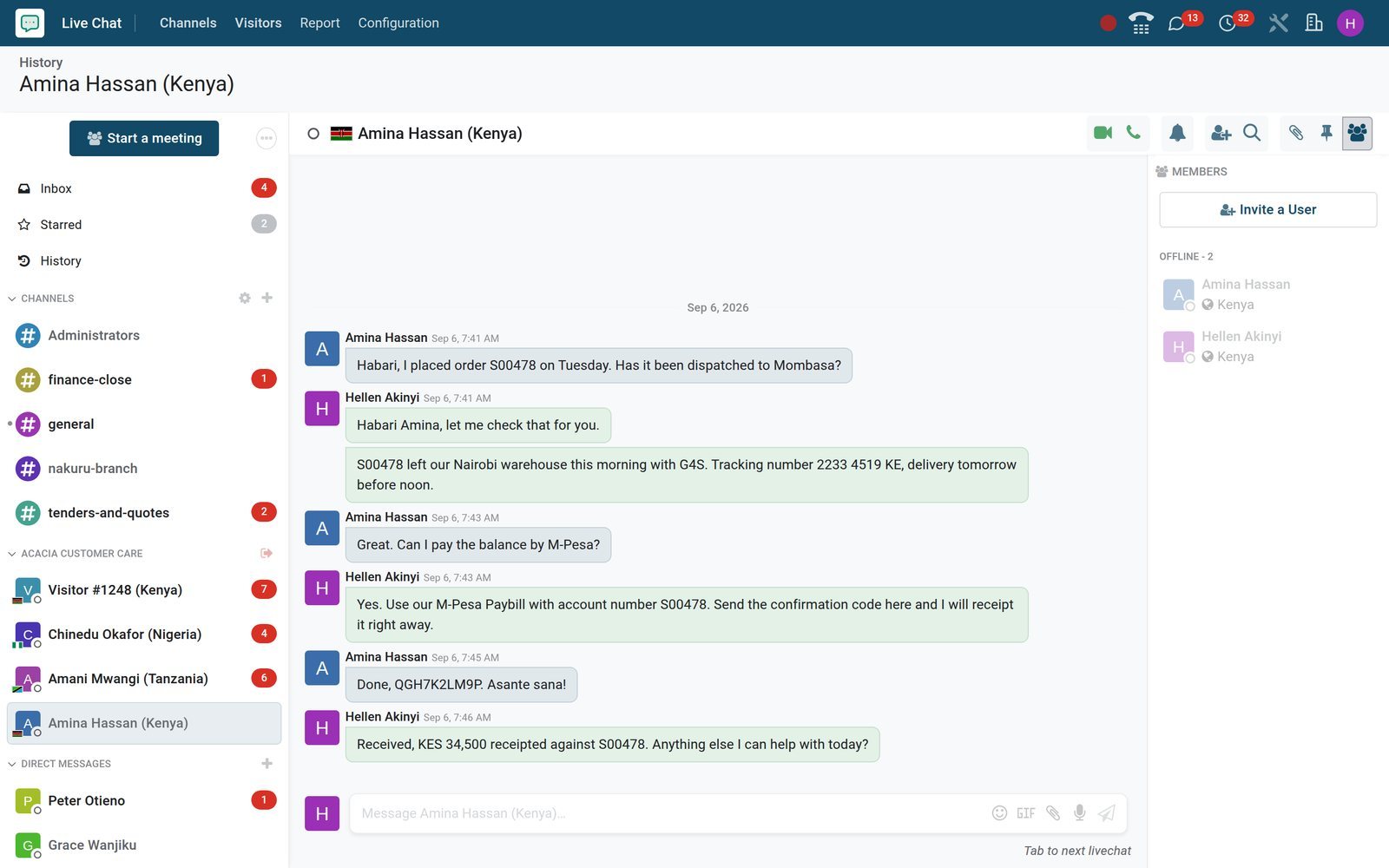
Task: Open the Inbox mailbox
Action: tap(144, 188)
